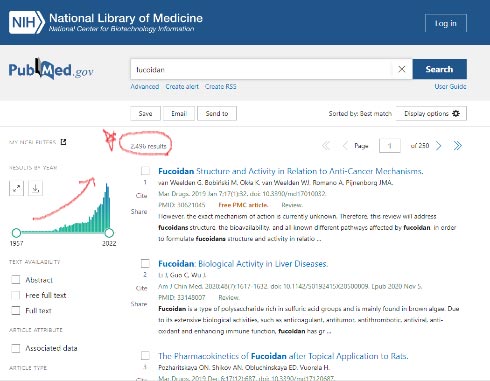490x381 pixels.
Task: Open Fucoidan Biological Activity in Liver Diseases
Action: (x=243, y=264)
